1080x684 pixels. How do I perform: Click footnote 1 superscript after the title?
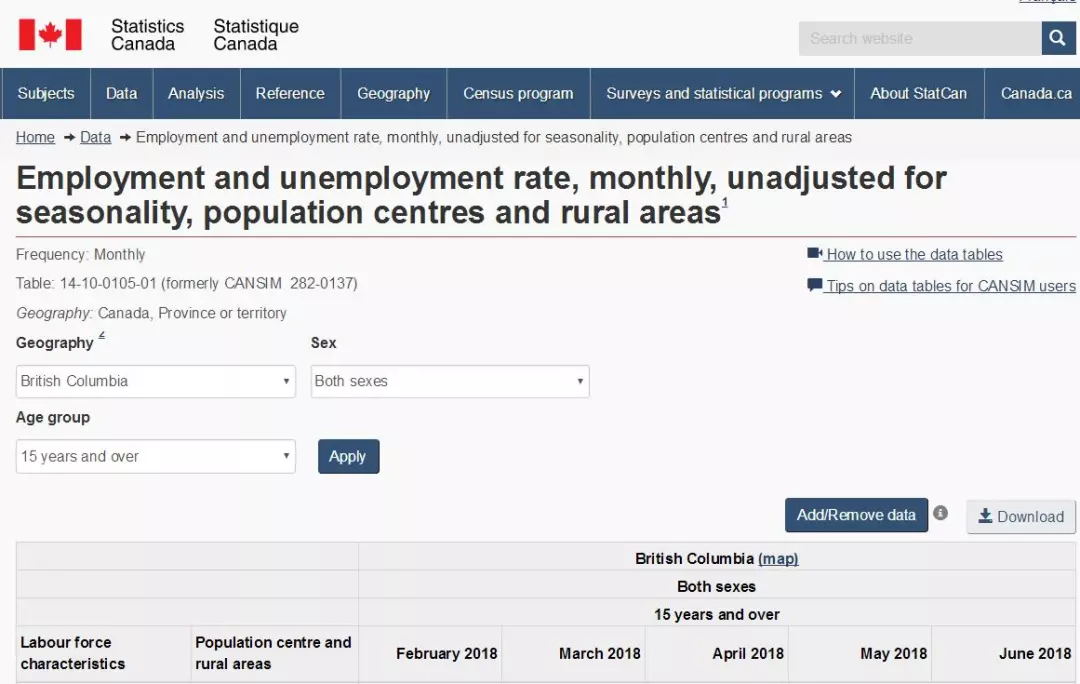point(725,203)
